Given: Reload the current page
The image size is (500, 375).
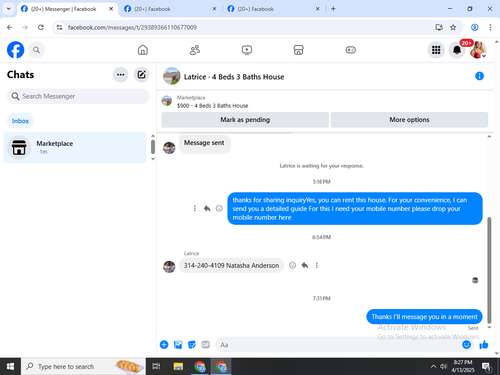Looking at the screenshot, I should click(x=41, y=27).
